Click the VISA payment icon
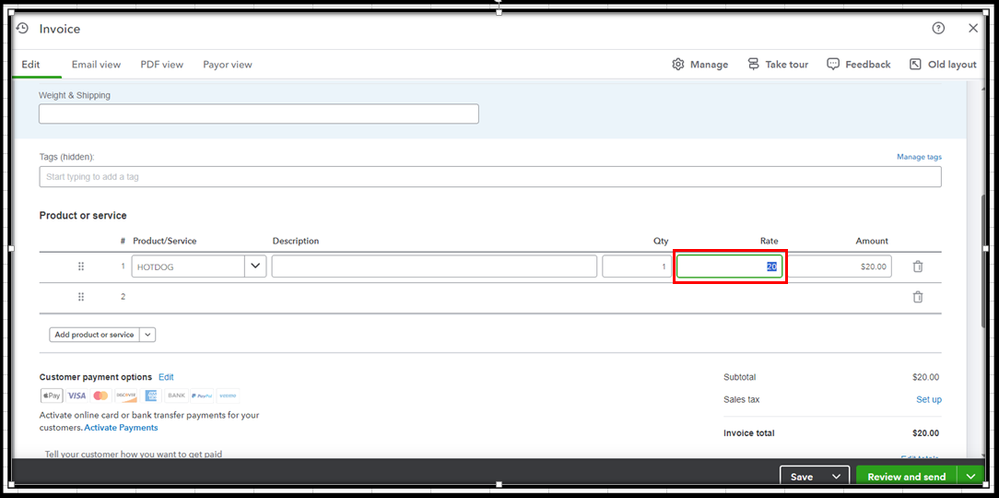 point(76,395)
